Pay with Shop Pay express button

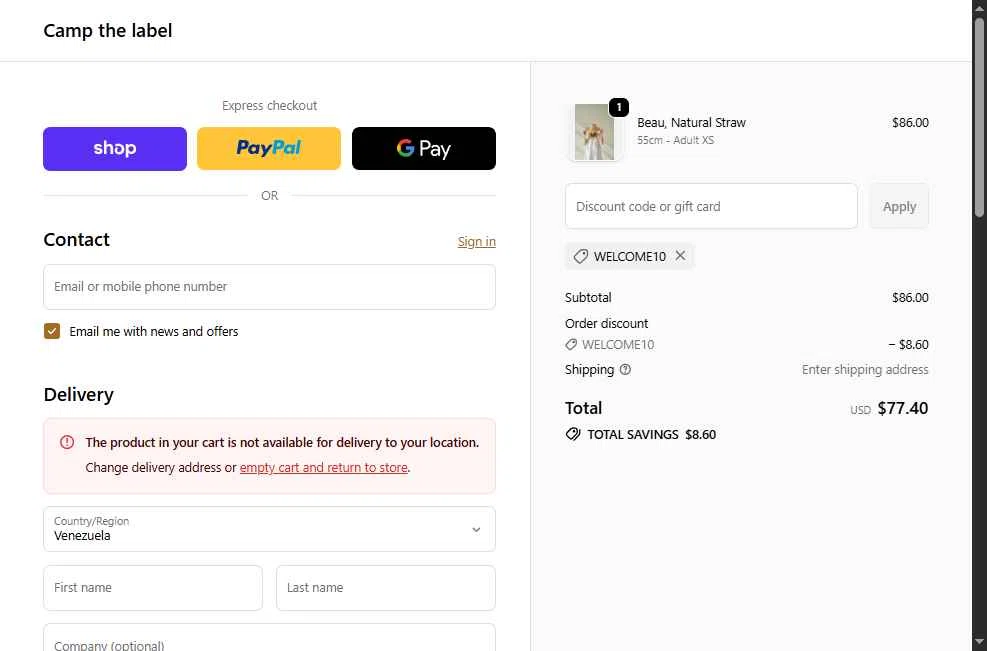pyautogui.click(x=115, y=149)
